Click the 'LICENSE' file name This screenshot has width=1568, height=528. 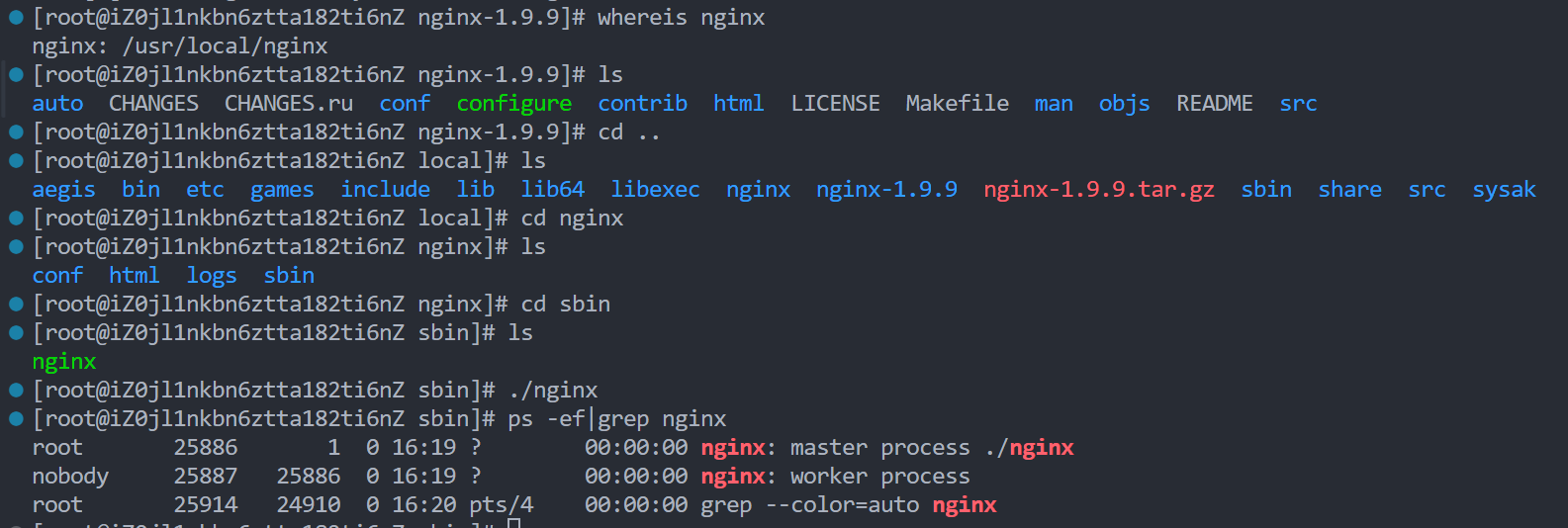pos(835,104)
